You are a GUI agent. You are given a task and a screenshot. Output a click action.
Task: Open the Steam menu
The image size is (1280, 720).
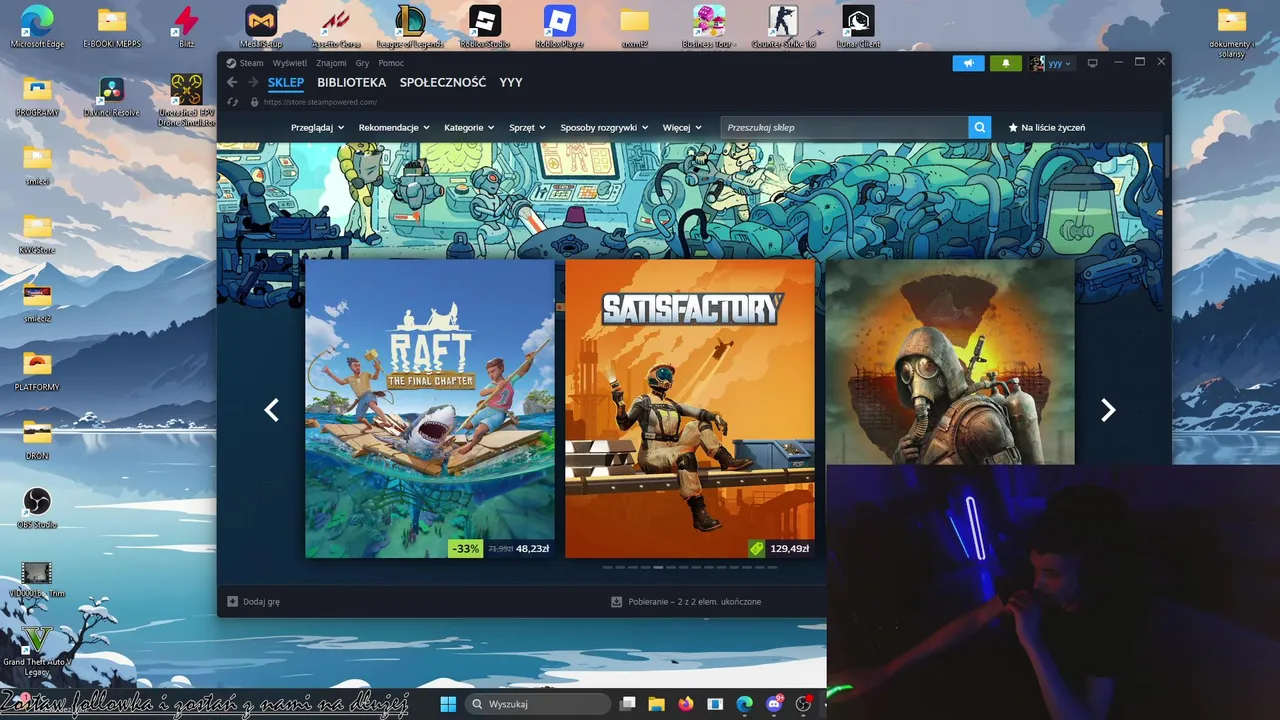tap(251, 63)
